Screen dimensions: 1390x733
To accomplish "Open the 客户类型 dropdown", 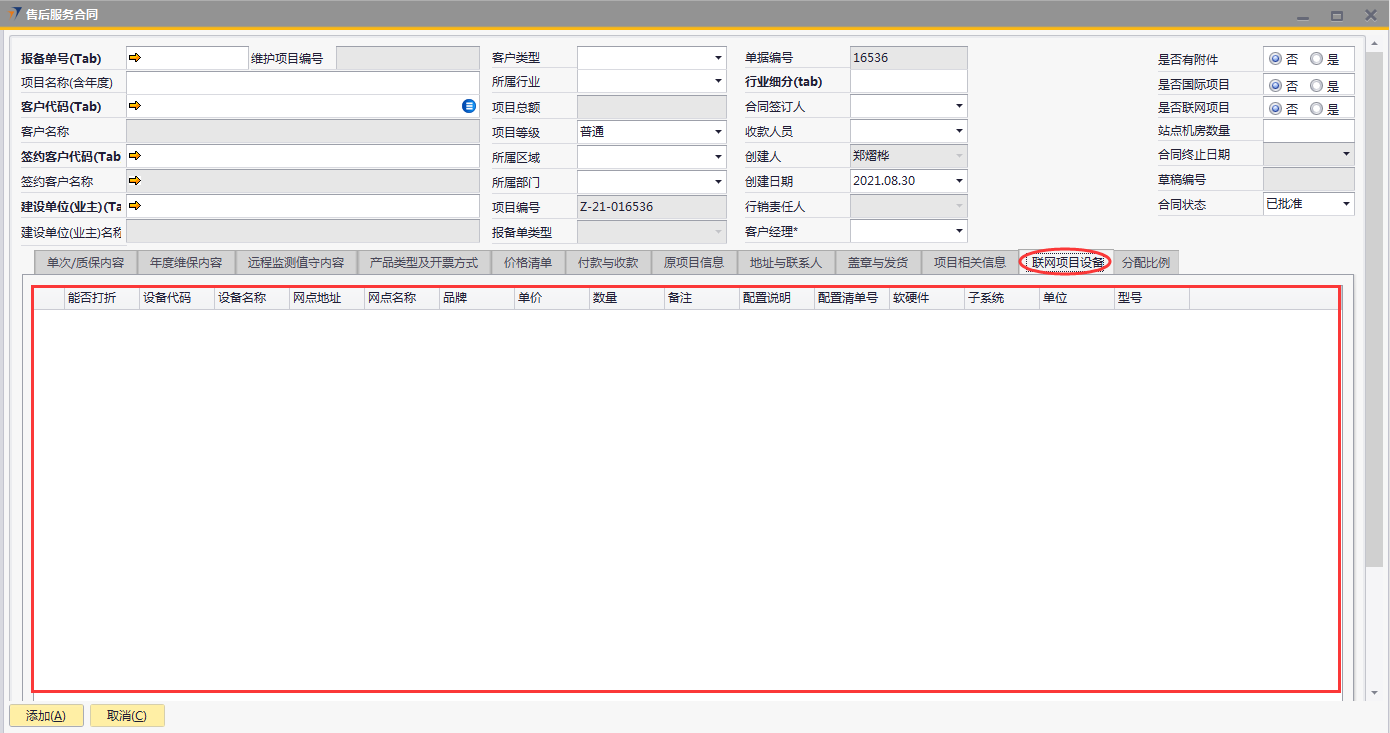I will [x=718, y=58].
